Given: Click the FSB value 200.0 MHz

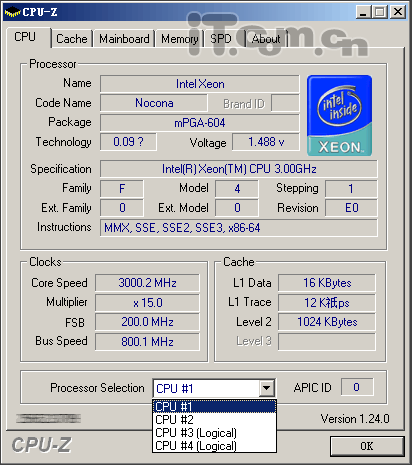Looking at the screenshot, I should 147,322.
